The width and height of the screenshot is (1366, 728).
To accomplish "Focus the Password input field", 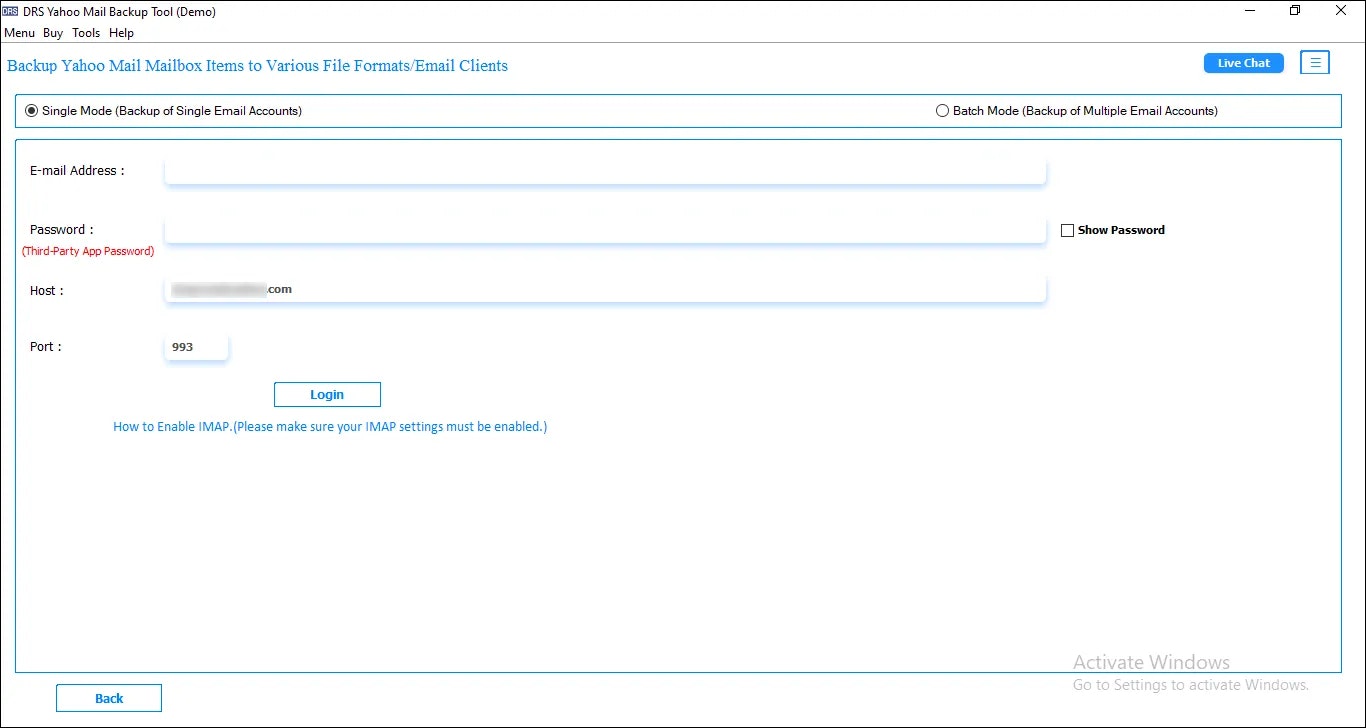I will [605, 230].
